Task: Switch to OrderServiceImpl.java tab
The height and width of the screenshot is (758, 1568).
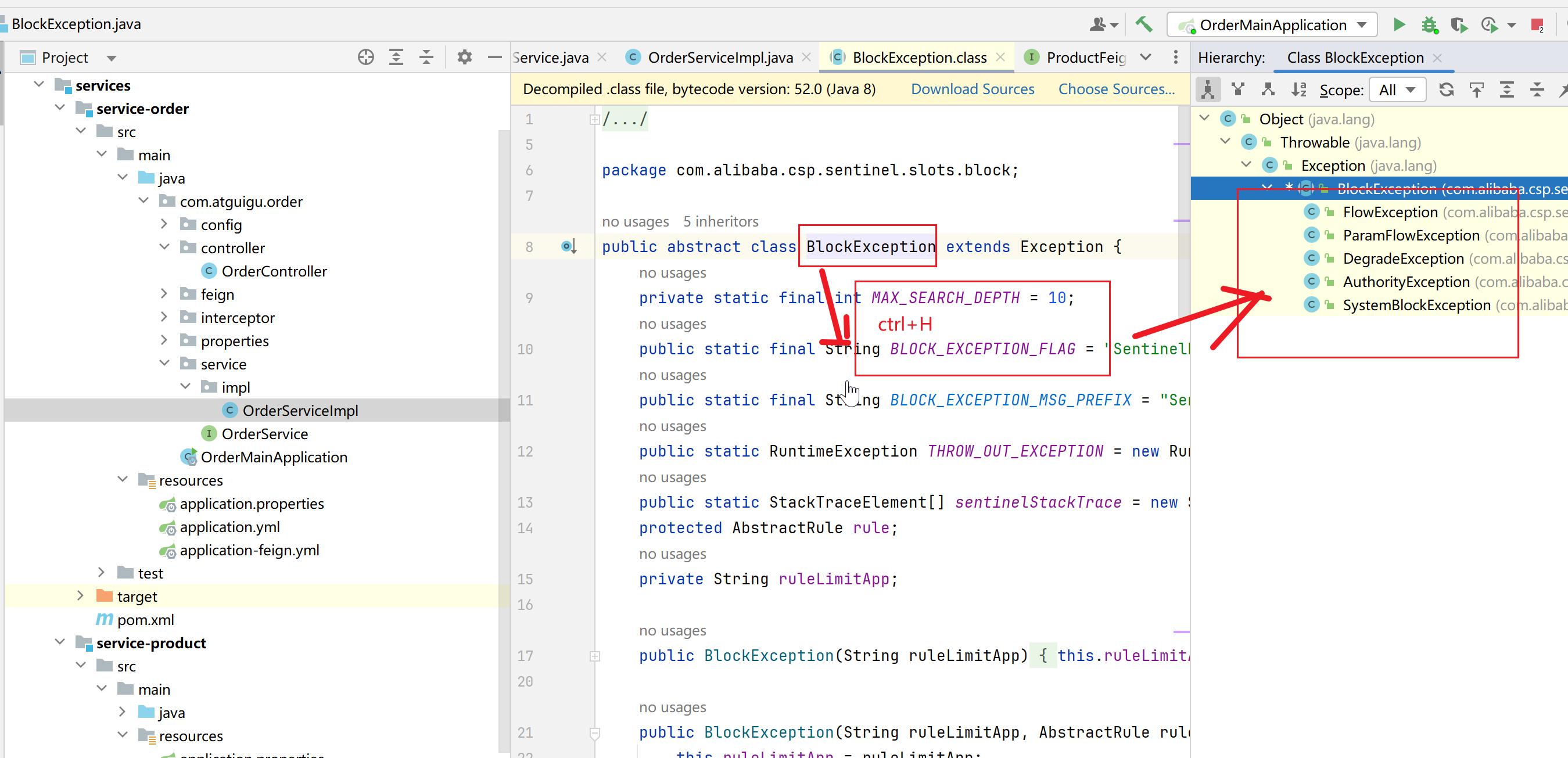Action: coord(719,57)
